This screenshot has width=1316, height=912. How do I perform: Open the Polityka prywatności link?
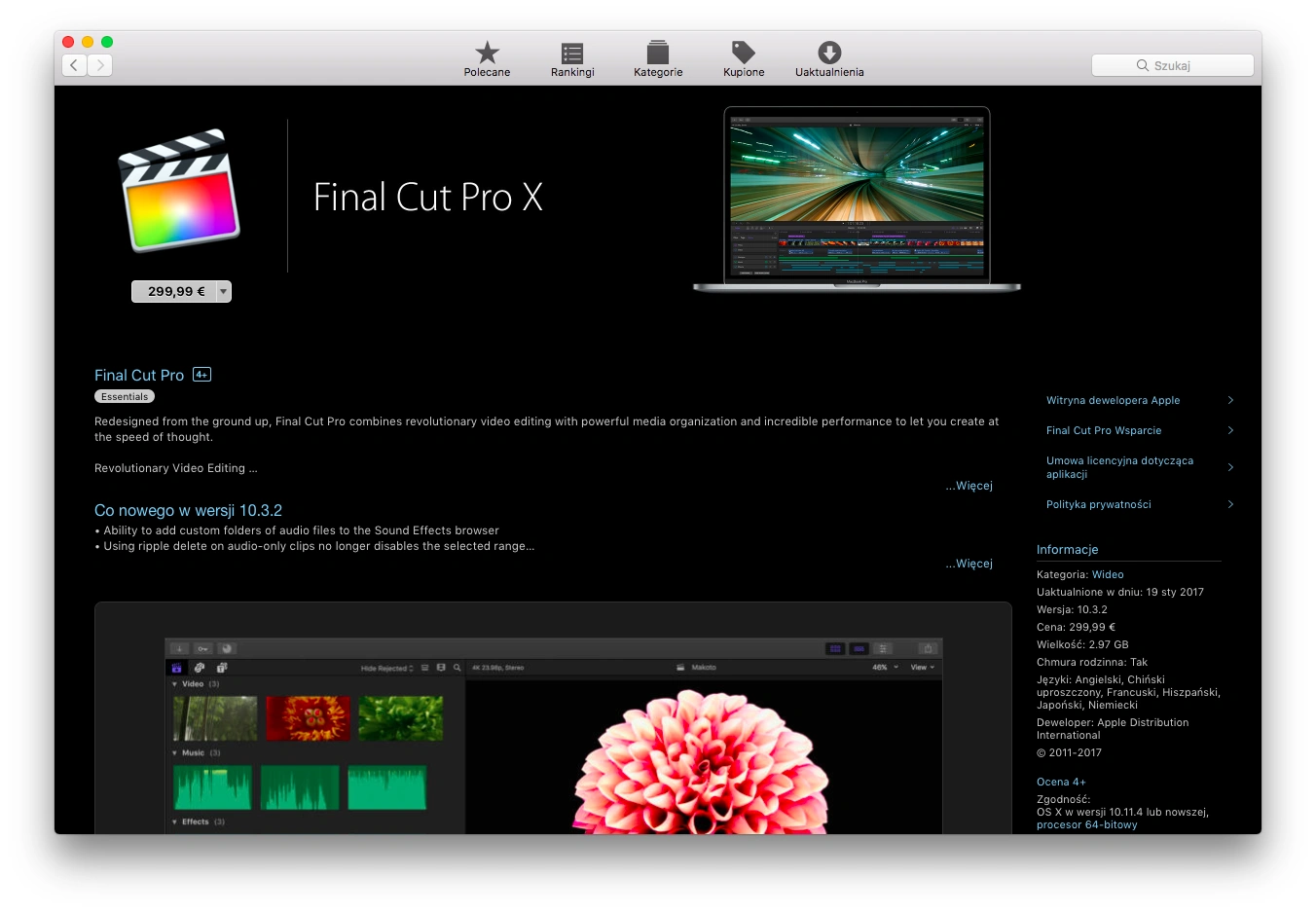pos(1099,504)
